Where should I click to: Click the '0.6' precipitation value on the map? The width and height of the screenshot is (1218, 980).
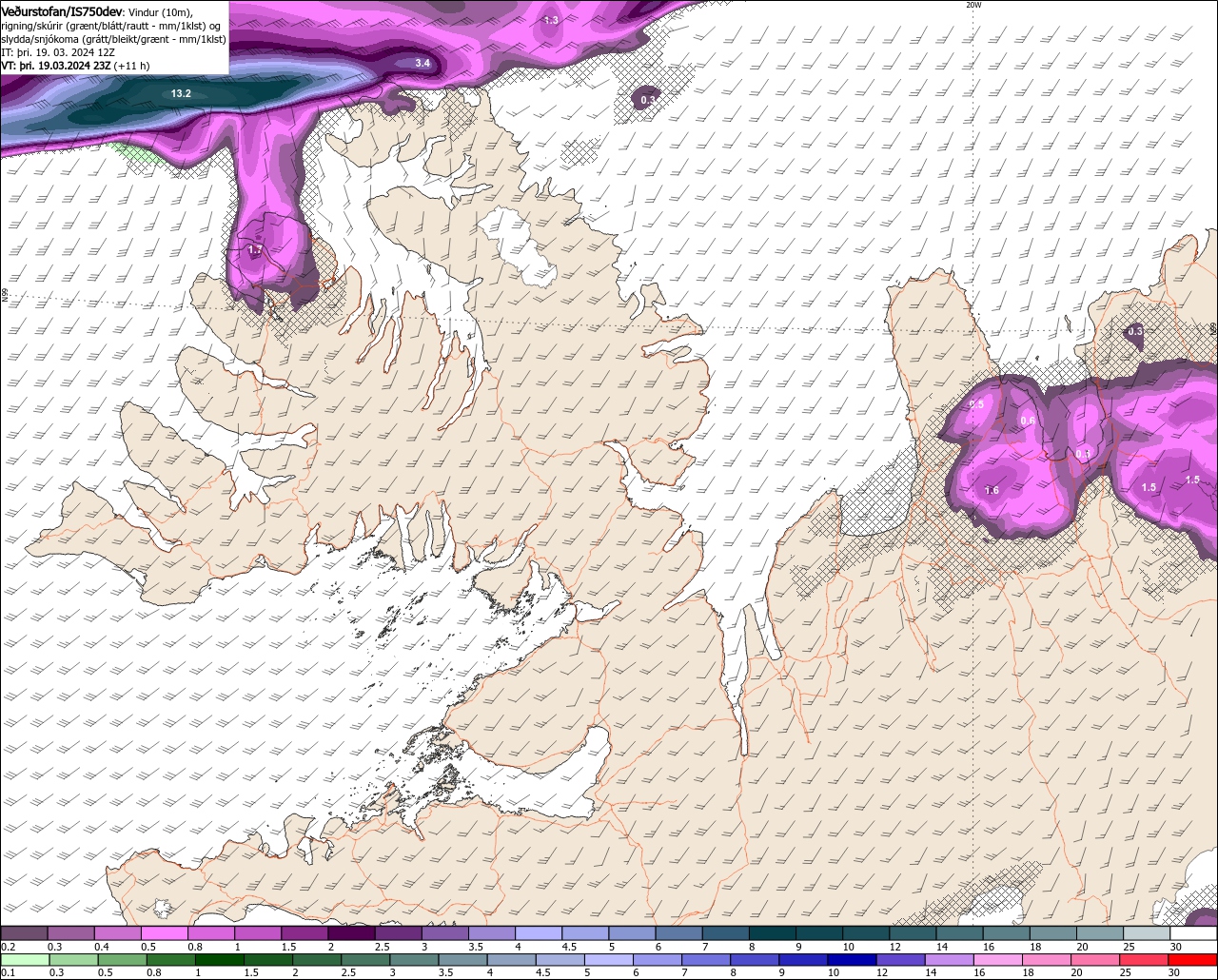[1028, 421]
